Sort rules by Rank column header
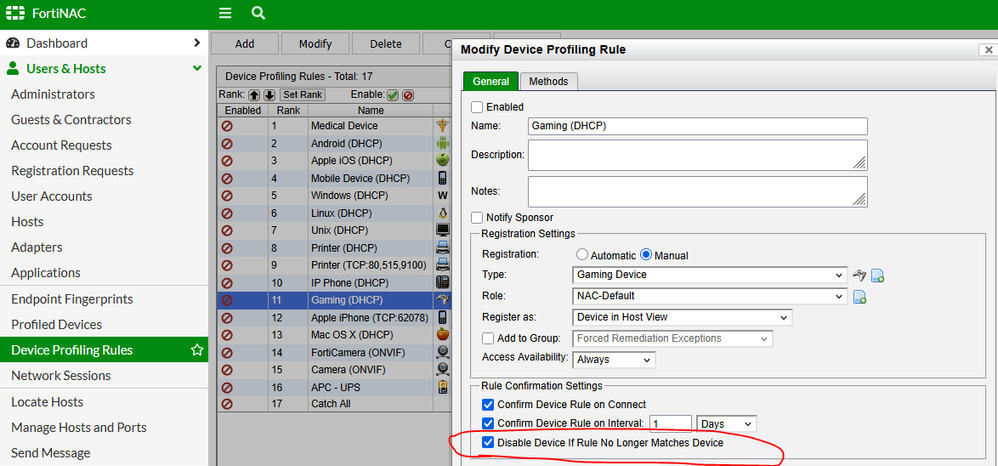Viewport: 998px width, 466px height. (x=288, y=110)
